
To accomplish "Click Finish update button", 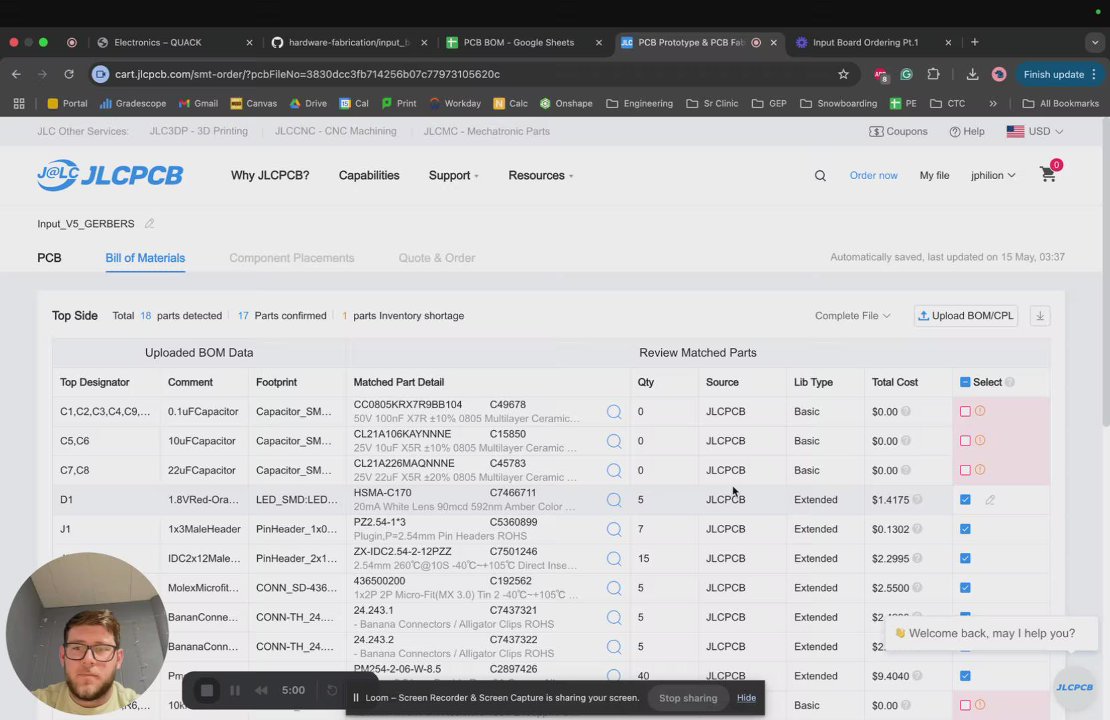I will tap(1059, 74).
